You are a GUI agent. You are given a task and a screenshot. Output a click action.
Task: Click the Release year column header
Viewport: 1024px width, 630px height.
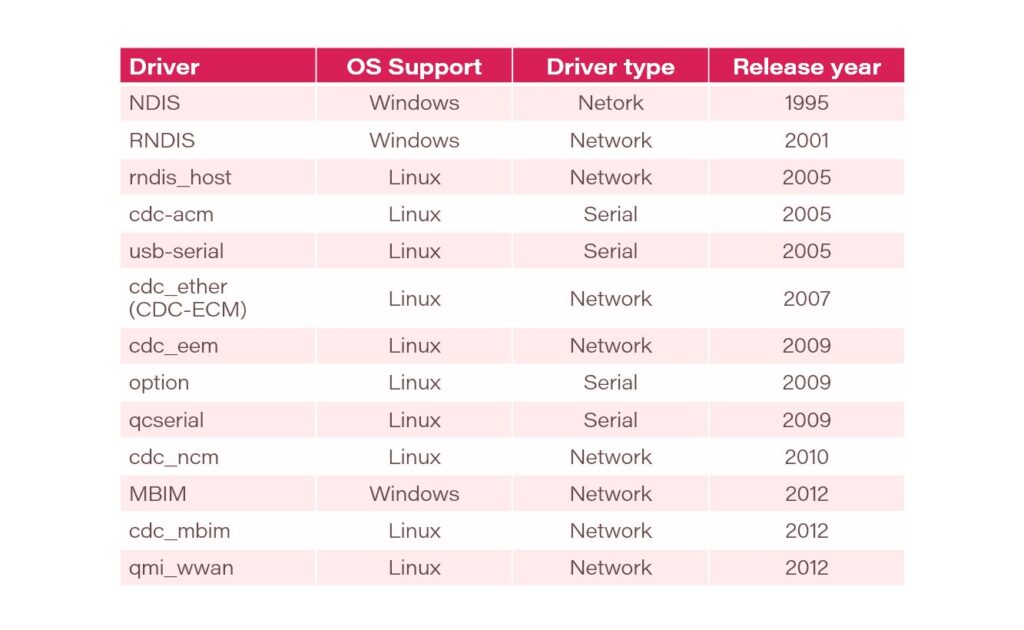tap(806, 67)
